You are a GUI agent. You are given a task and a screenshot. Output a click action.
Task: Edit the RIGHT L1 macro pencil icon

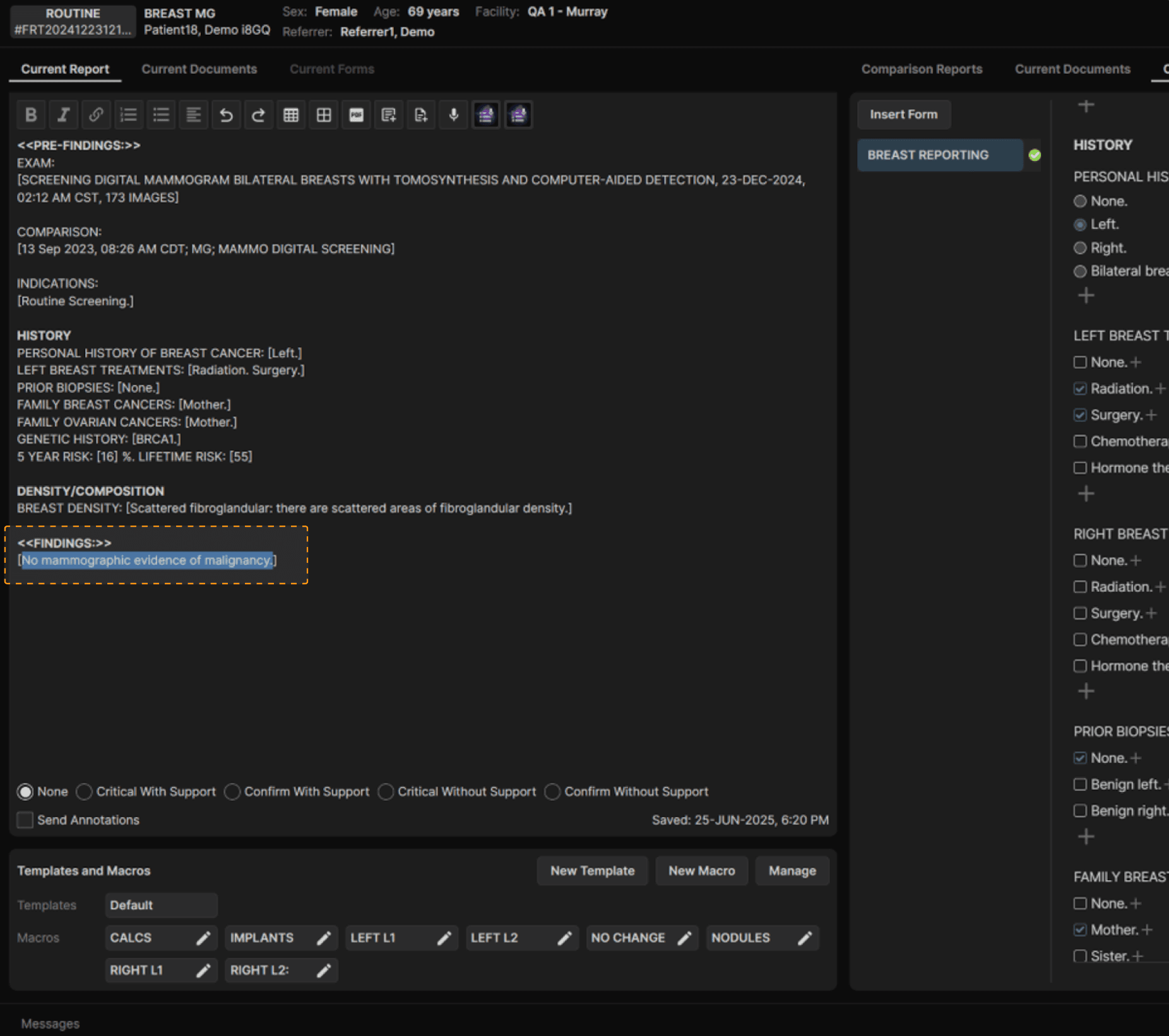pos(203,971)
